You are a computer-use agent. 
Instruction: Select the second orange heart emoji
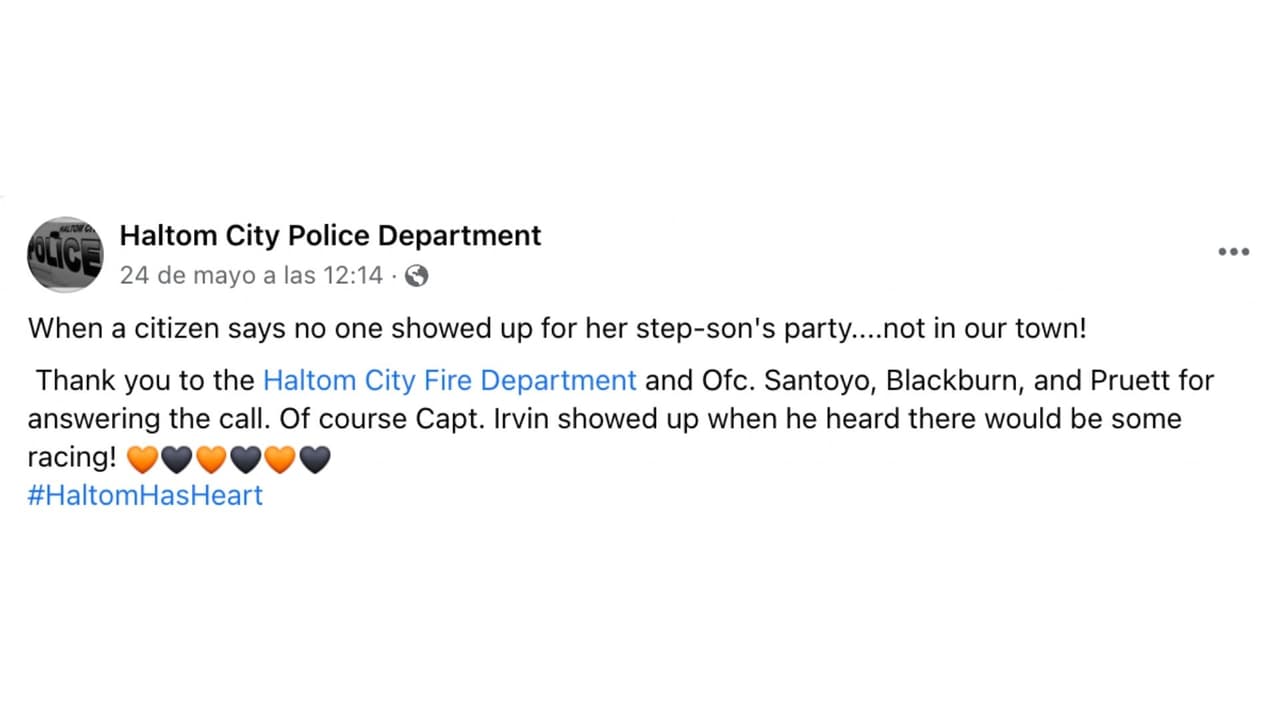click(211, 459)
